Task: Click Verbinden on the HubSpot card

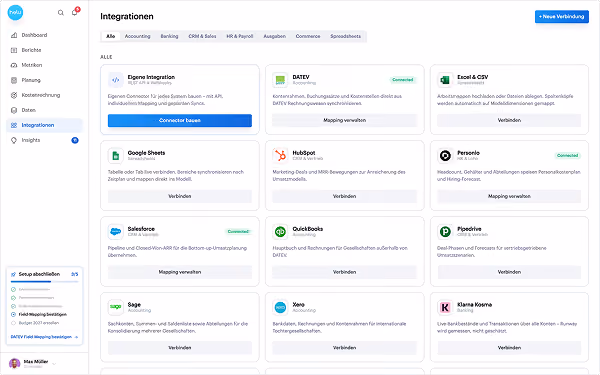Action: click(344, 196)
